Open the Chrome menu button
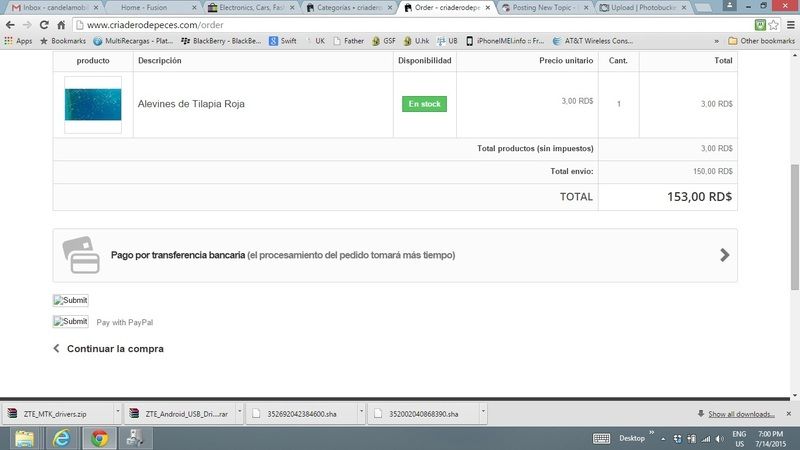 tap(791, 24)
